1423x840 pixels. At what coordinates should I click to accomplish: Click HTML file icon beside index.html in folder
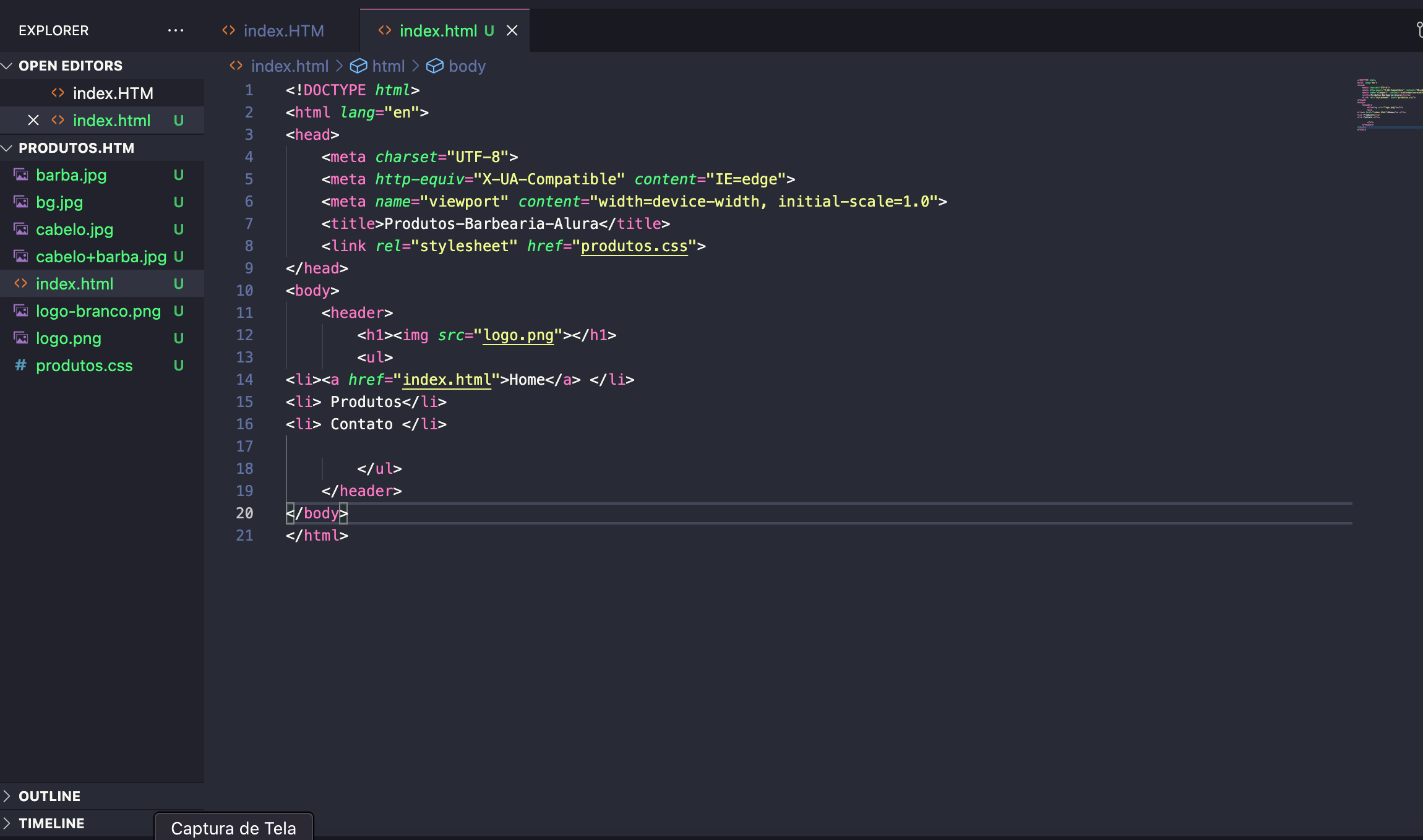click(x=21, y=283)
